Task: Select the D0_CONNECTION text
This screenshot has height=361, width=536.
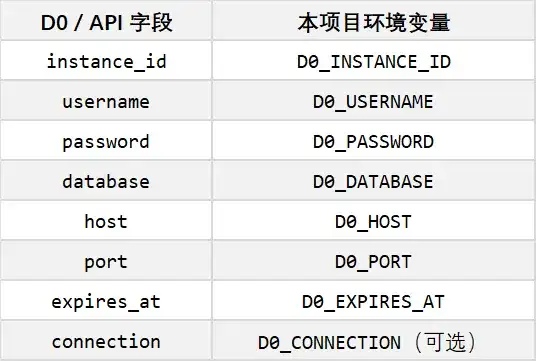Action: pos(330,343)
